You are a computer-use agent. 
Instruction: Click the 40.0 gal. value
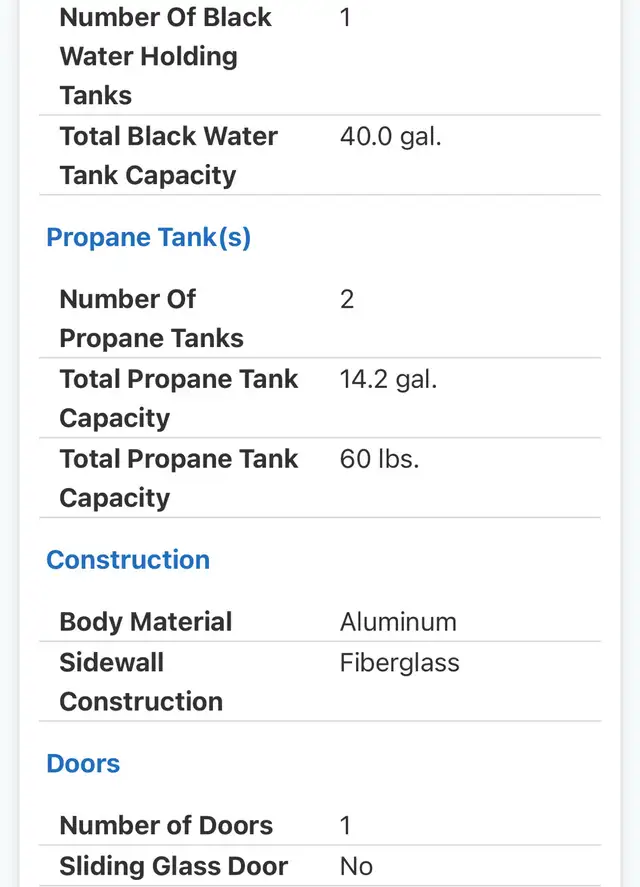390,137
